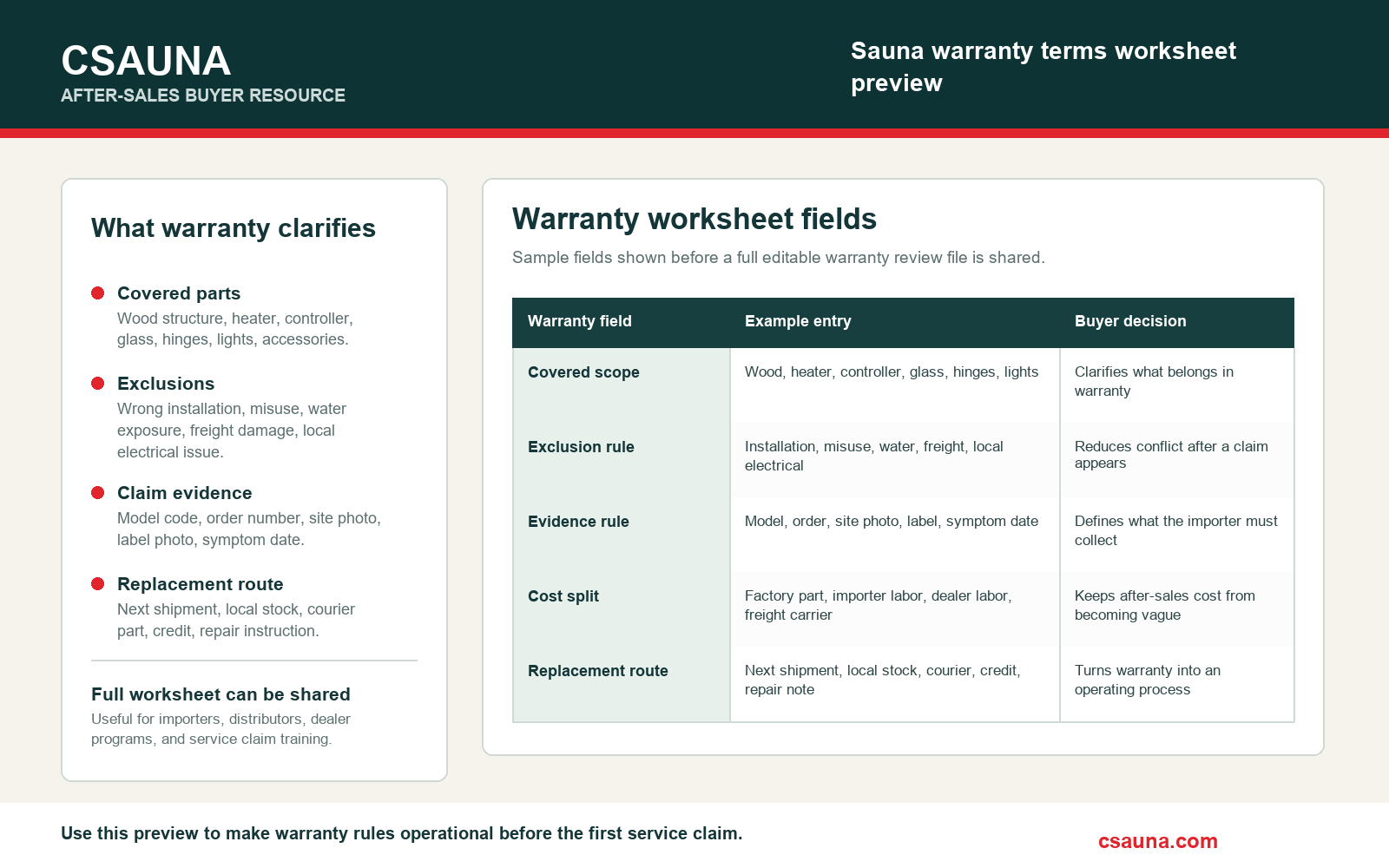Click the red bullet beside Covered parts
The height and width of the screenshot is (868, 1389).
[98, 293]
